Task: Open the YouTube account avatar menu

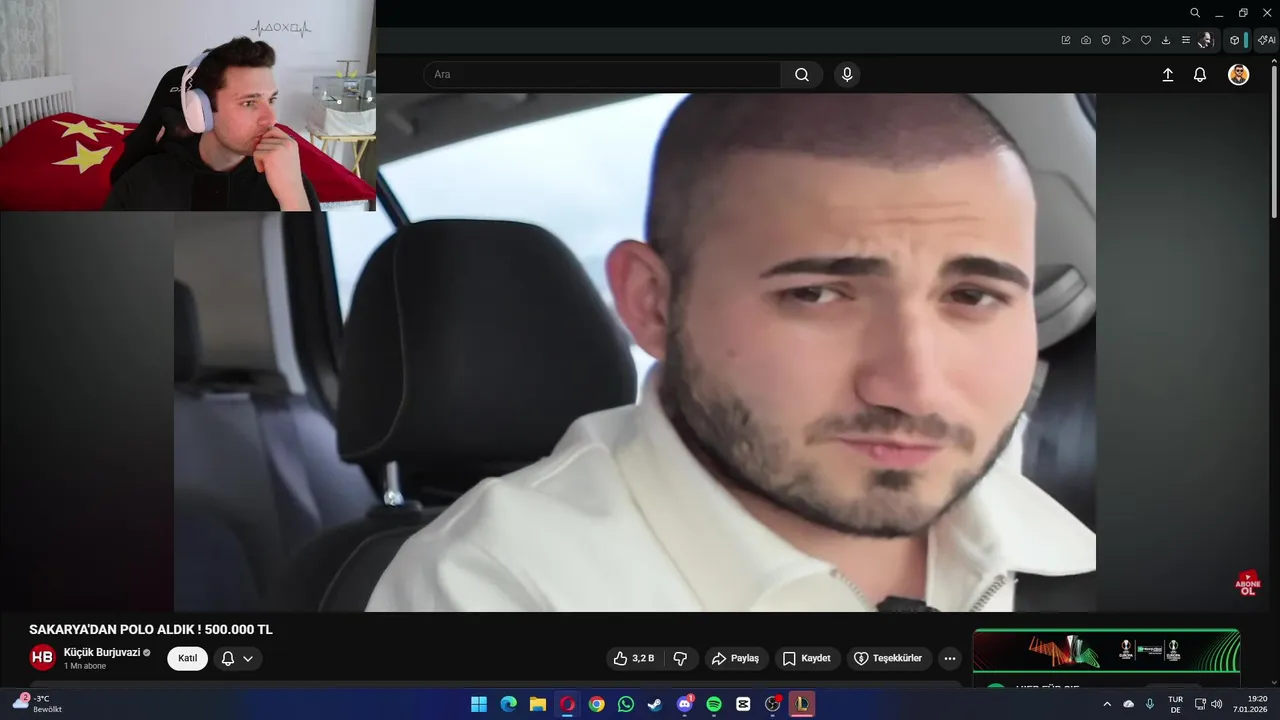Action: [1238, 75]
